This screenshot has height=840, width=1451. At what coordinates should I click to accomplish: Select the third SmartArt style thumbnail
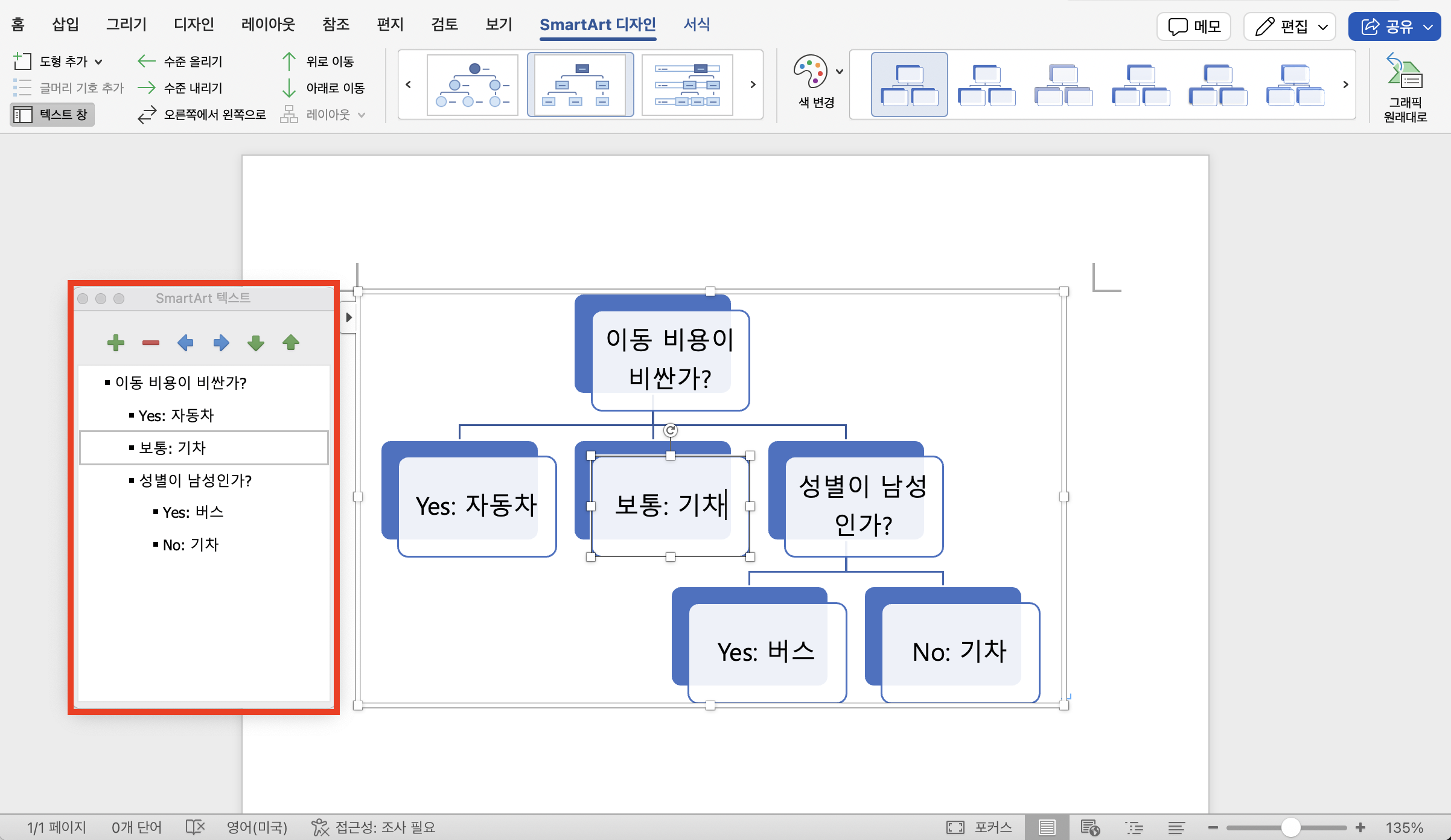[x=1064, y=84]
